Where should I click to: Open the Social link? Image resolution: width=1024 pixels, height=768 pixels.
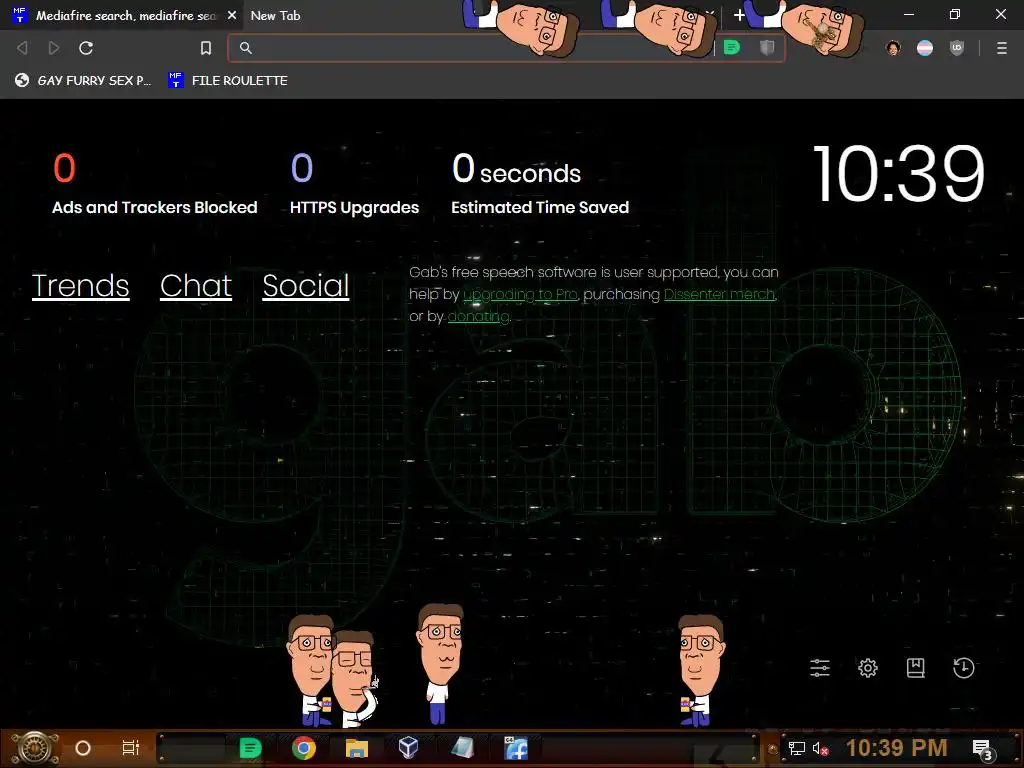(306, 285)
